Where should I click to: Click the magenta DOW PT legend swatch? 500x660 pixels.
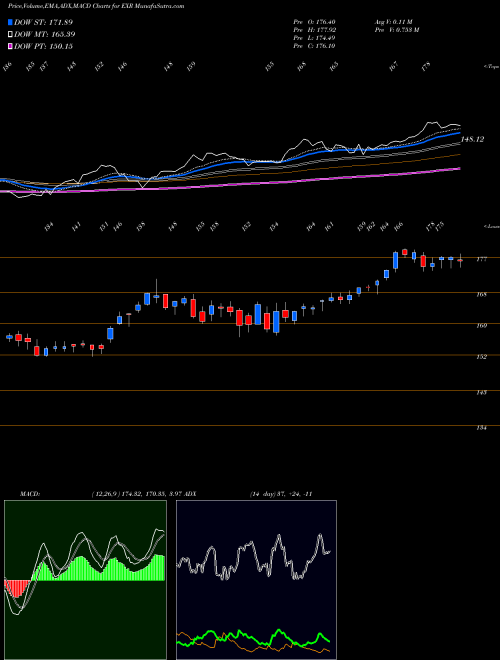pos(10,46)
